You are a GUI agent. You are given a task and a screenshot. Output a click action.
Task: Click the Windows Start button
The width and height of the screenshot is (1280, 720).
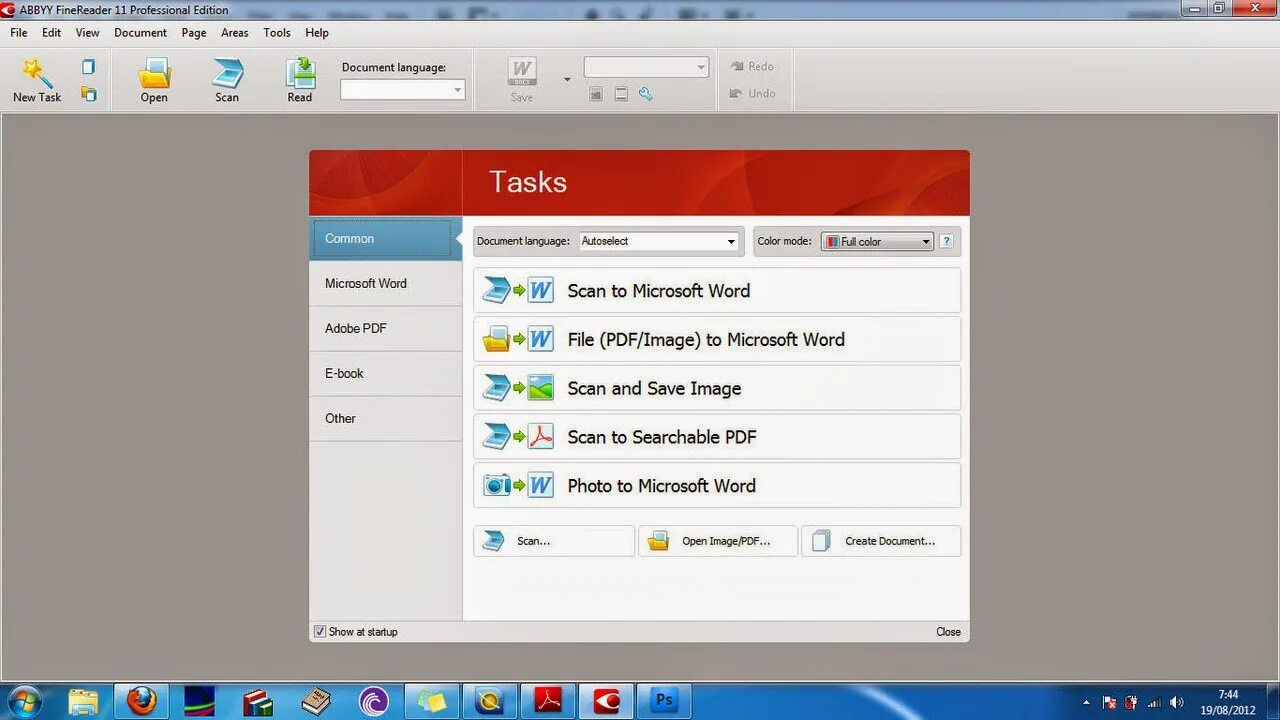coord(25,701)
